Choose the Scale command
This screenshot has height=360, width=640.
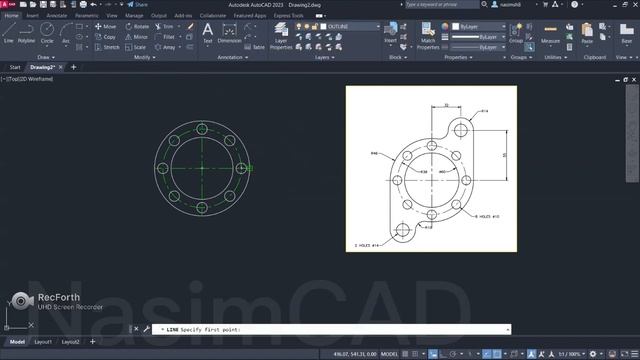pyautogui.click(x=136, y=47)
